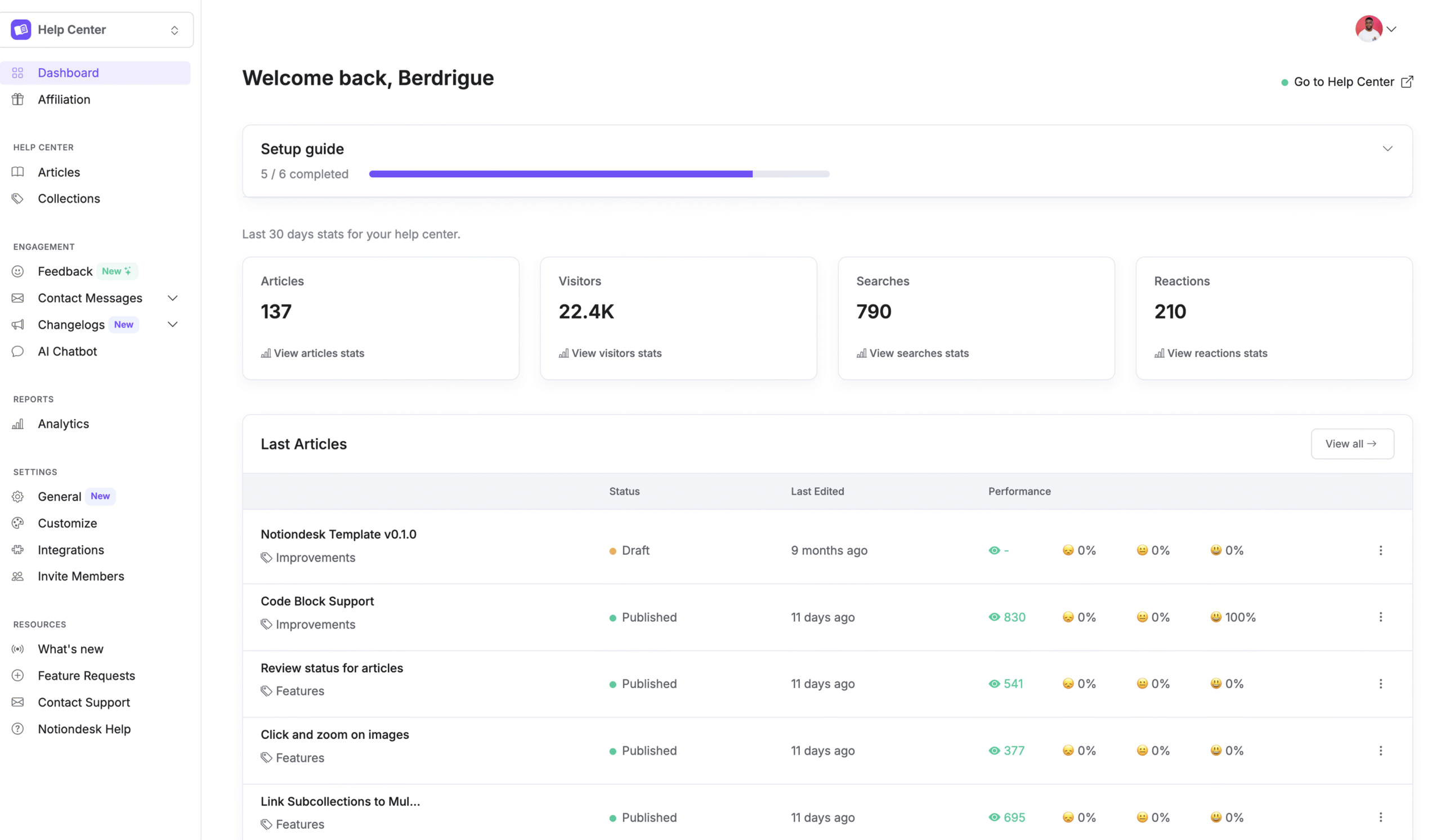Click the What's new broadcast icon
Image resolution: width=1441 pixels, height=840 pixels.
click(17, 649)
